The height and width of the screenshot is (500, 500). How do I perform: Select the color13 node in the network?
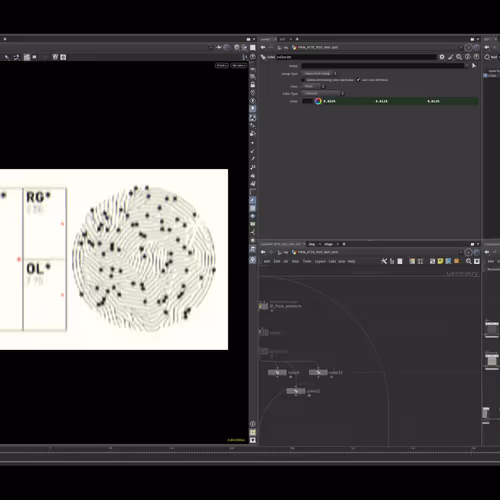pyautogui.click(x=318, y=372)
